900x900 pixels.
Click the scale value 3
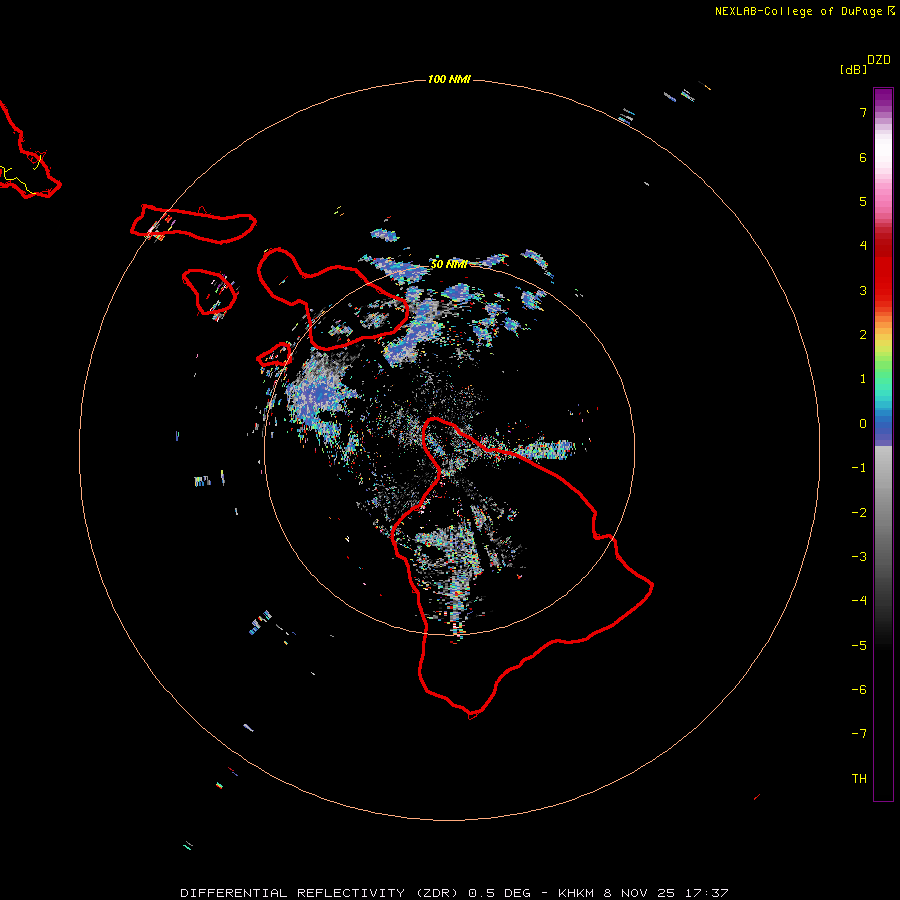coord(863,290)
